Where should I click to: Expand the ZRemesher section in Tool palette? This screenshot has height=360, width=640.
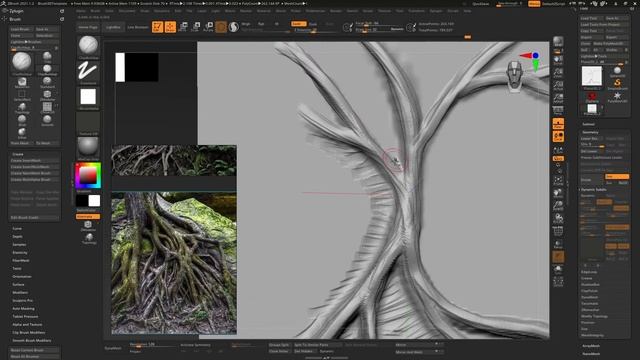coord(590,310)
